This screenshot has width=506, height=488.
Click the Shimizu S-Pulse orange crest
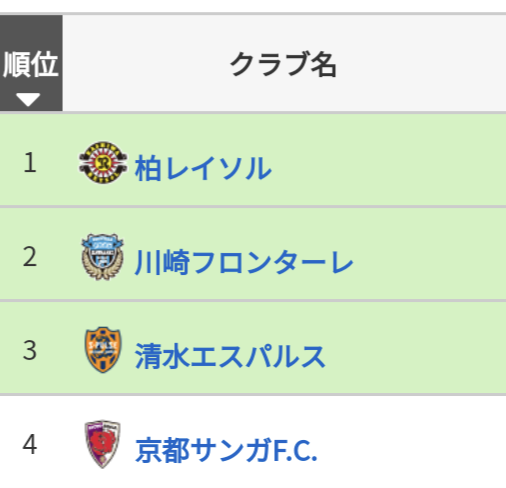pos(103,350)
